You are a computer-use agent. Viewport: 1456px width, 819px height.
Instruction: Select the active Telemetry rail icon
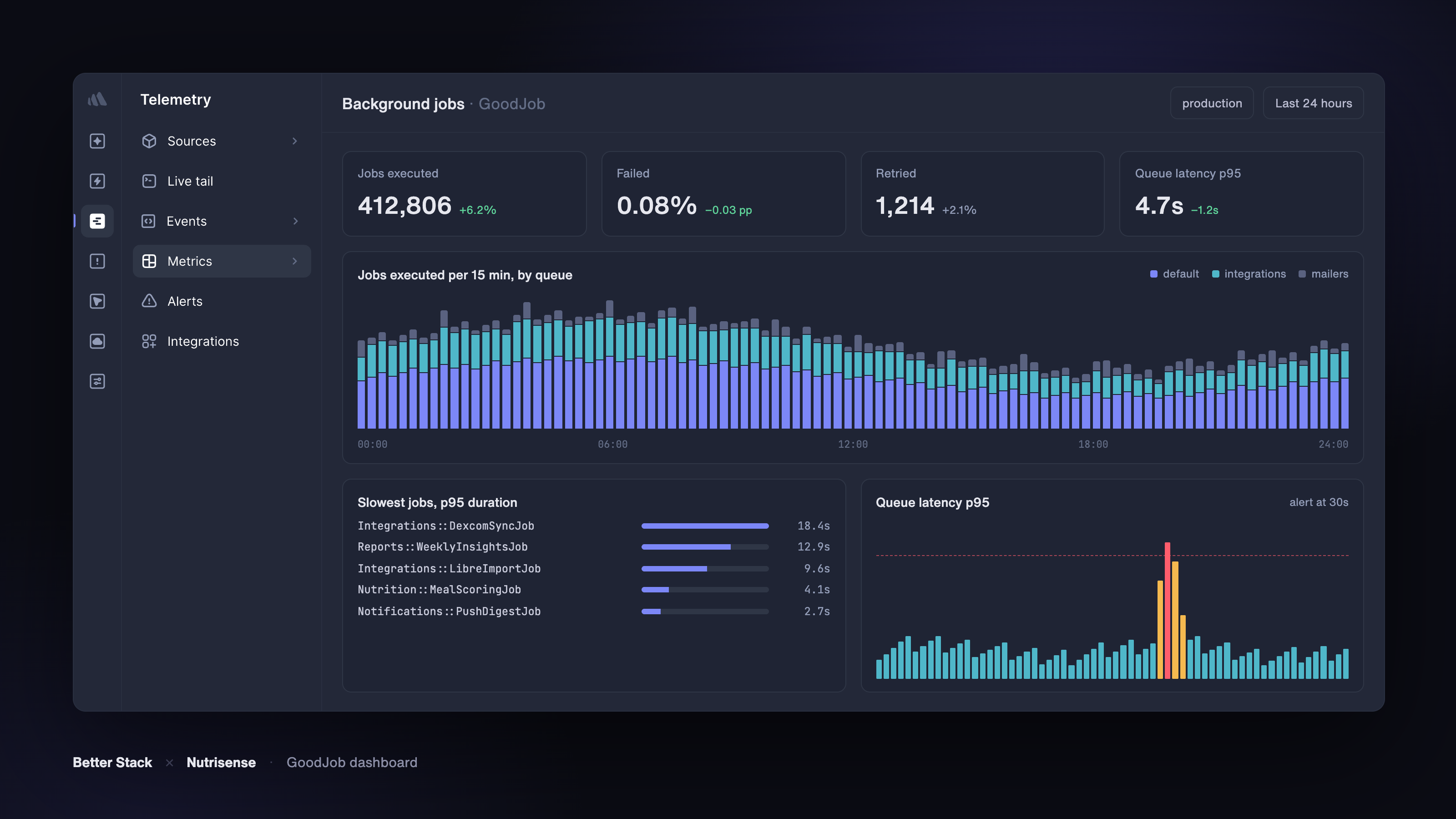pos(97,221)
